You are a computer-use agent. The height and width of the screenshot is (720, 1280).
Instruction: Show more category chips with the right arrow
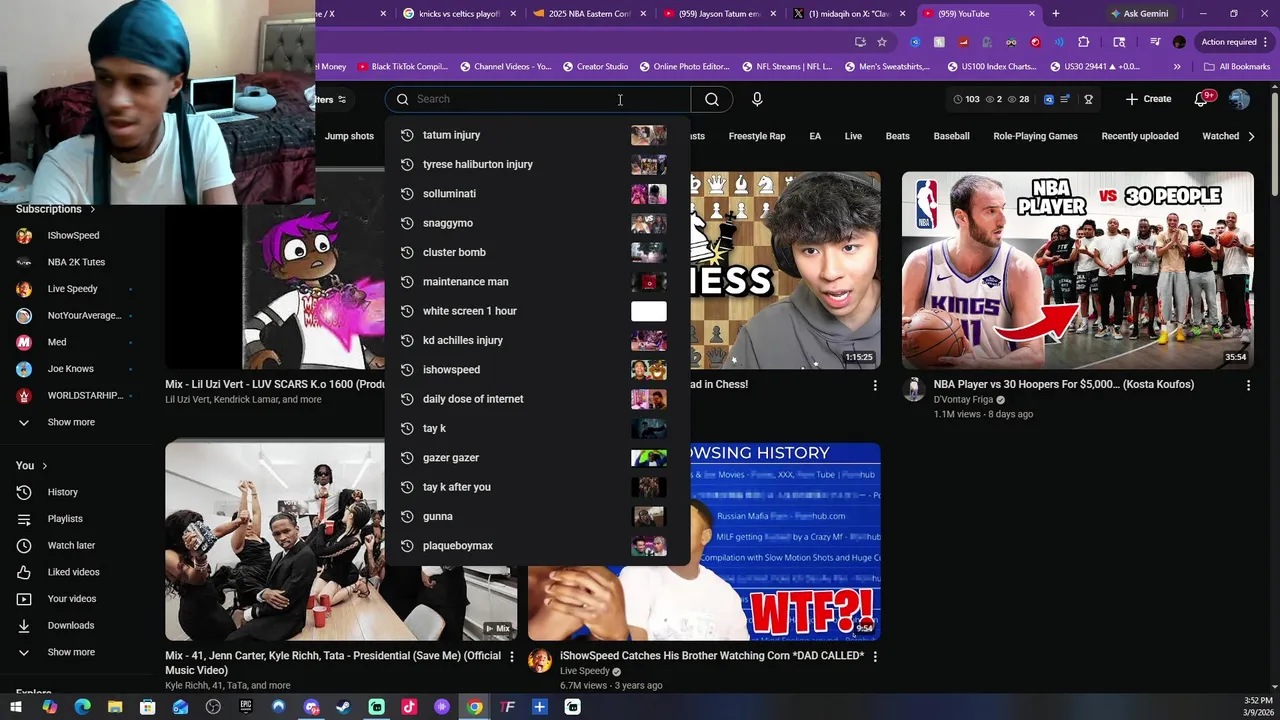point(1251,136)
